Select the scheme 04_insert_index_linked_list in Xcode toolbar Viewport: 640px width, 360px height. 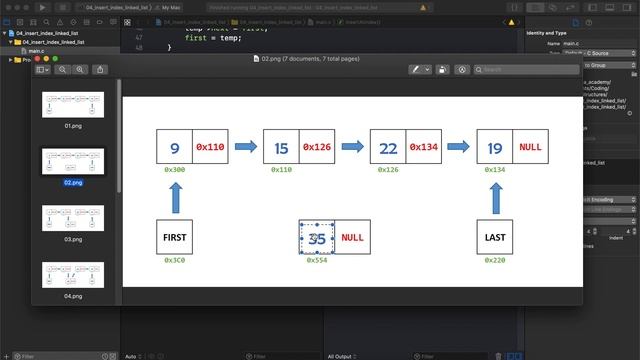[118, 7]
